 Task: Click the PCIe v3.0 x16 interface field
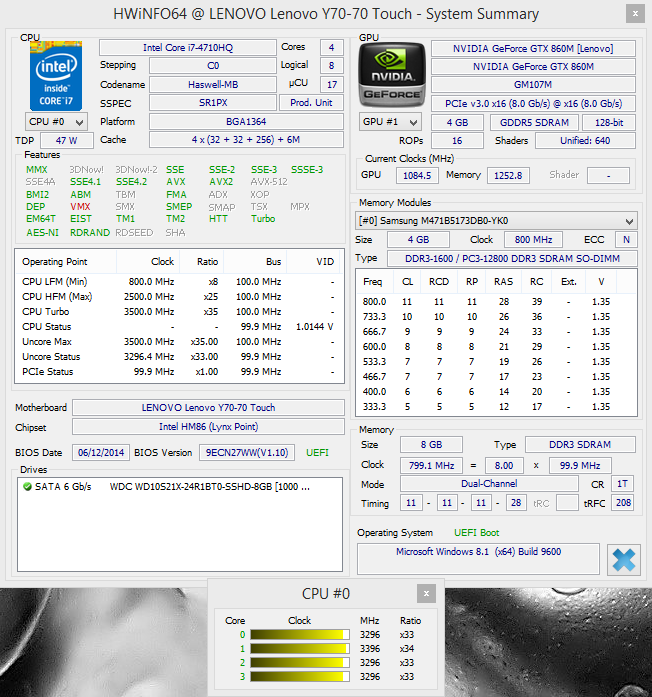click(533, 104)
